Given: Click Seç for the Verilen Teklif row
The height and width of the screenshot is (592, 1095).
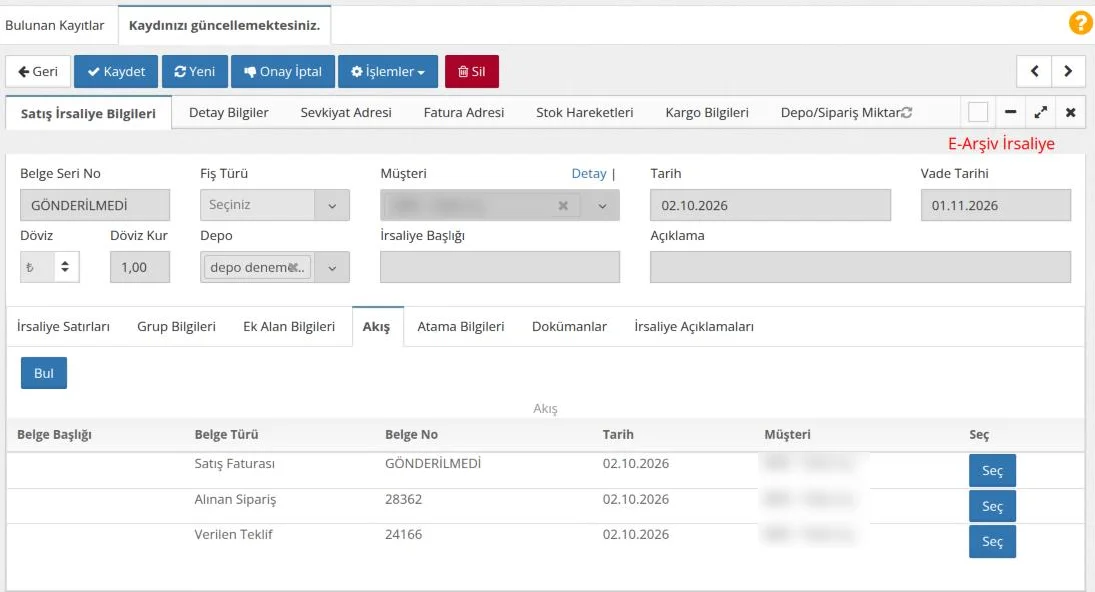Looking at the screenshot, I should click(992, 541).
